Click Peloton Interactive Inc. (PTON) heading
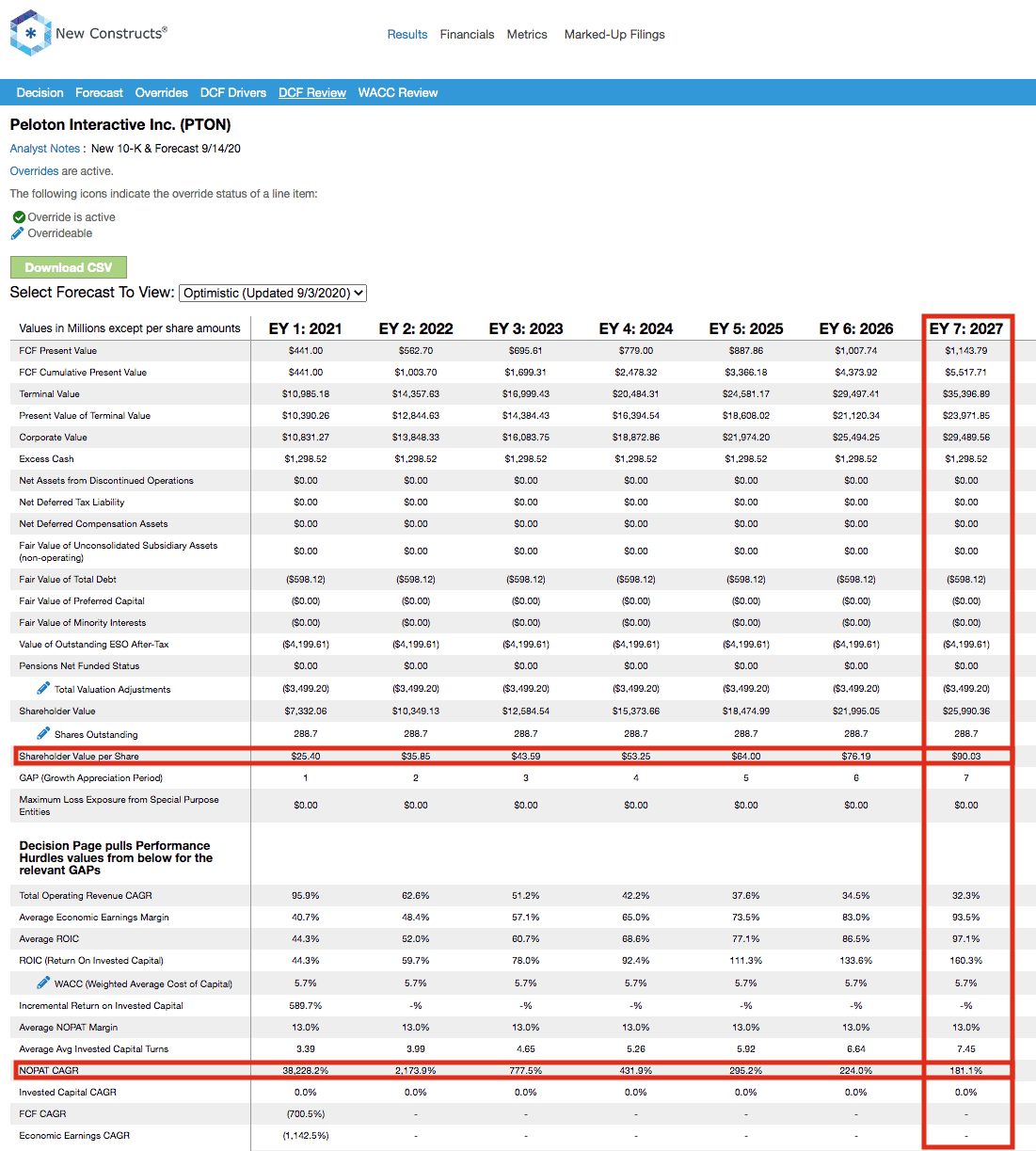The width and height of the screenshot is (1036, 1151). [x=120, y=124]
